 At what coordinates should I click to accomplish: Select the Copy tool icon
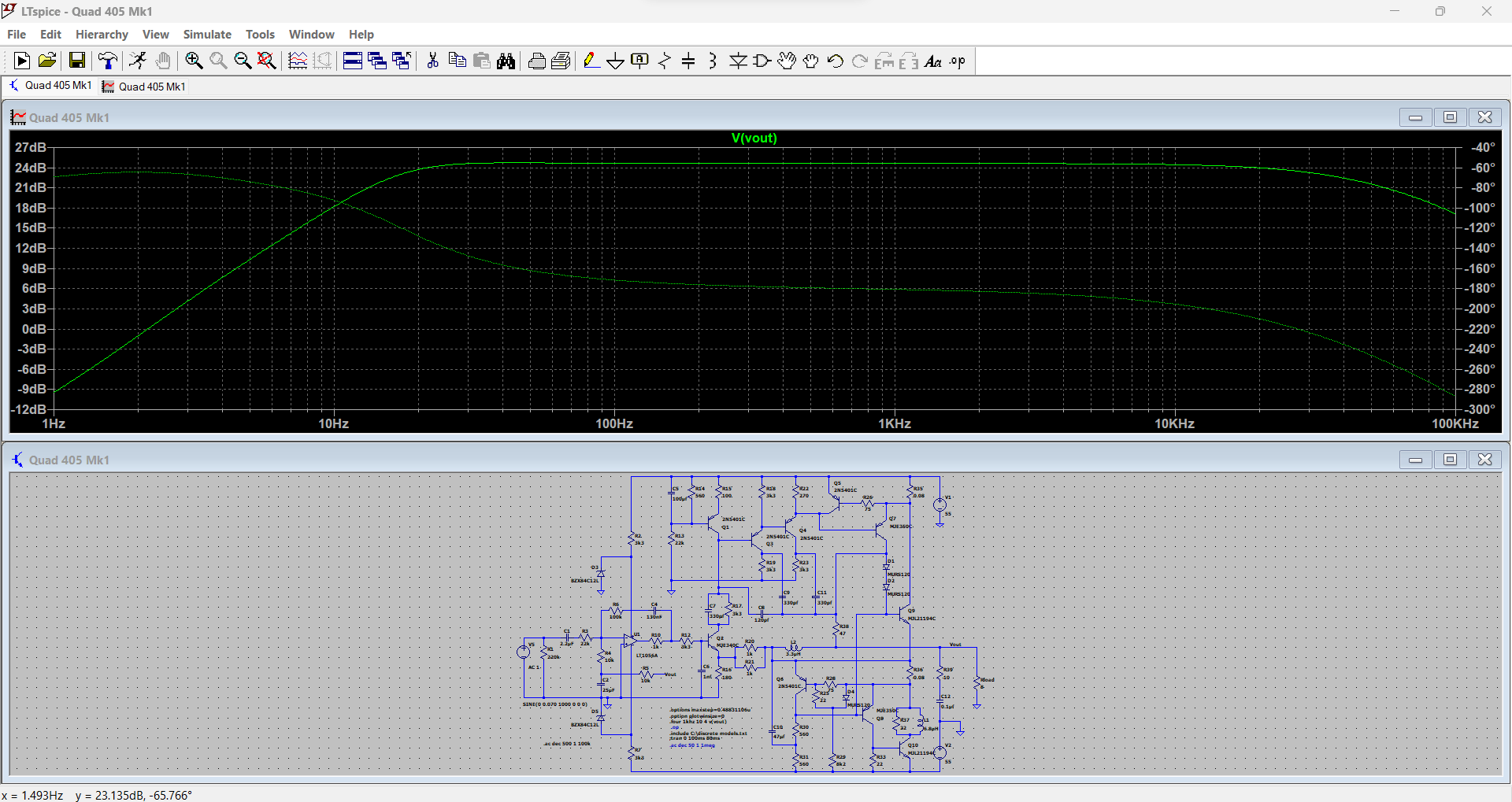457,61
